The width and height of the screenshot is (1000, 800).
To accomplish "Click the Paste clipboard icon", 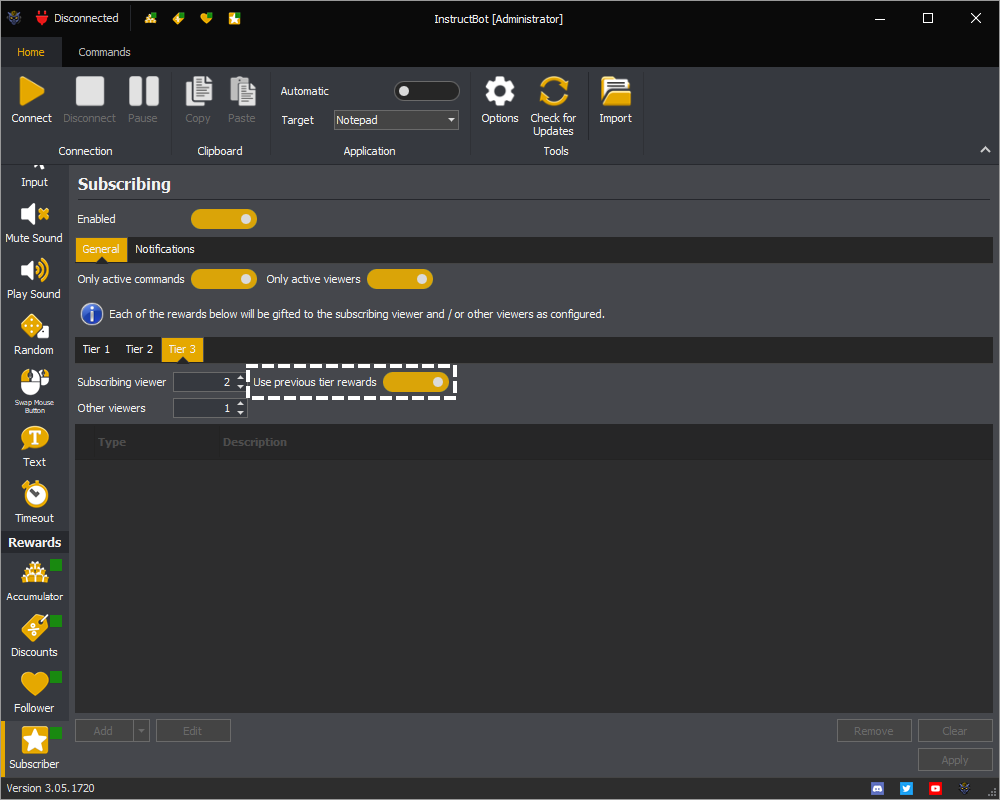I will 242,91.
